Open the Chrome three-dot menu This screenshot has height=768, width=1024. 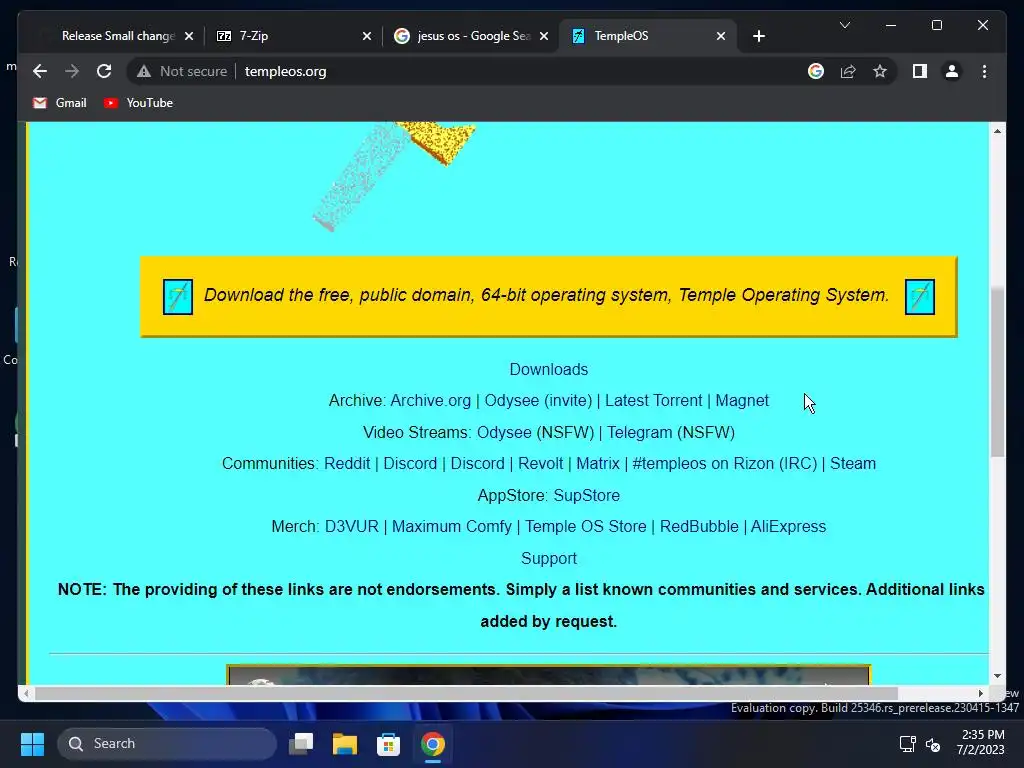tap(984, 71)
